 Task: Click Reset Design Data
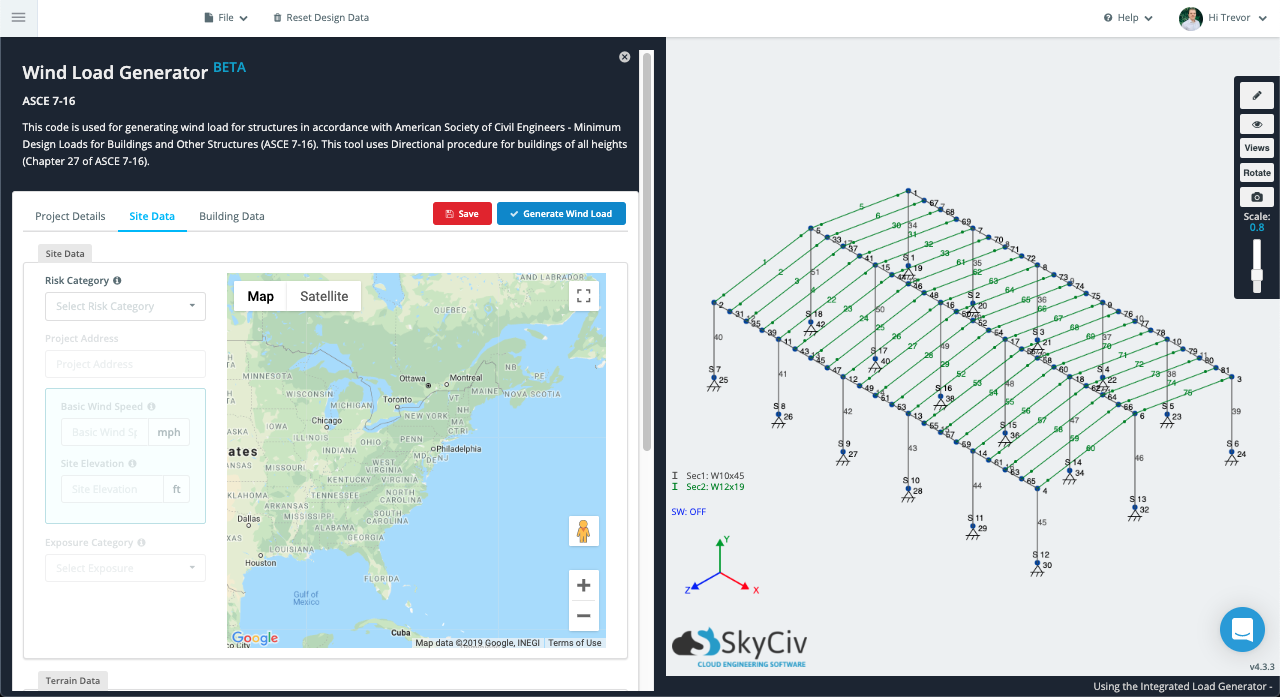point(321,17)
